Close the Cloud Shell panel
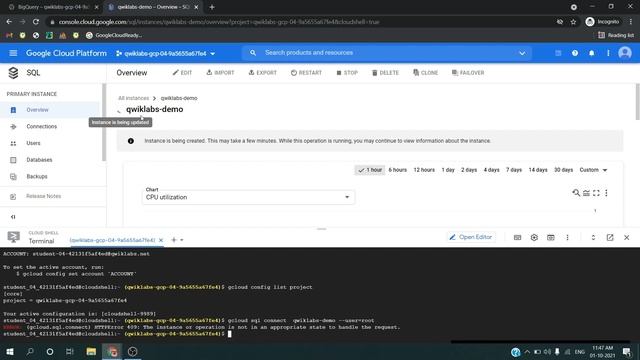Viewport: 640px width, 360px height. coord(627,238)
